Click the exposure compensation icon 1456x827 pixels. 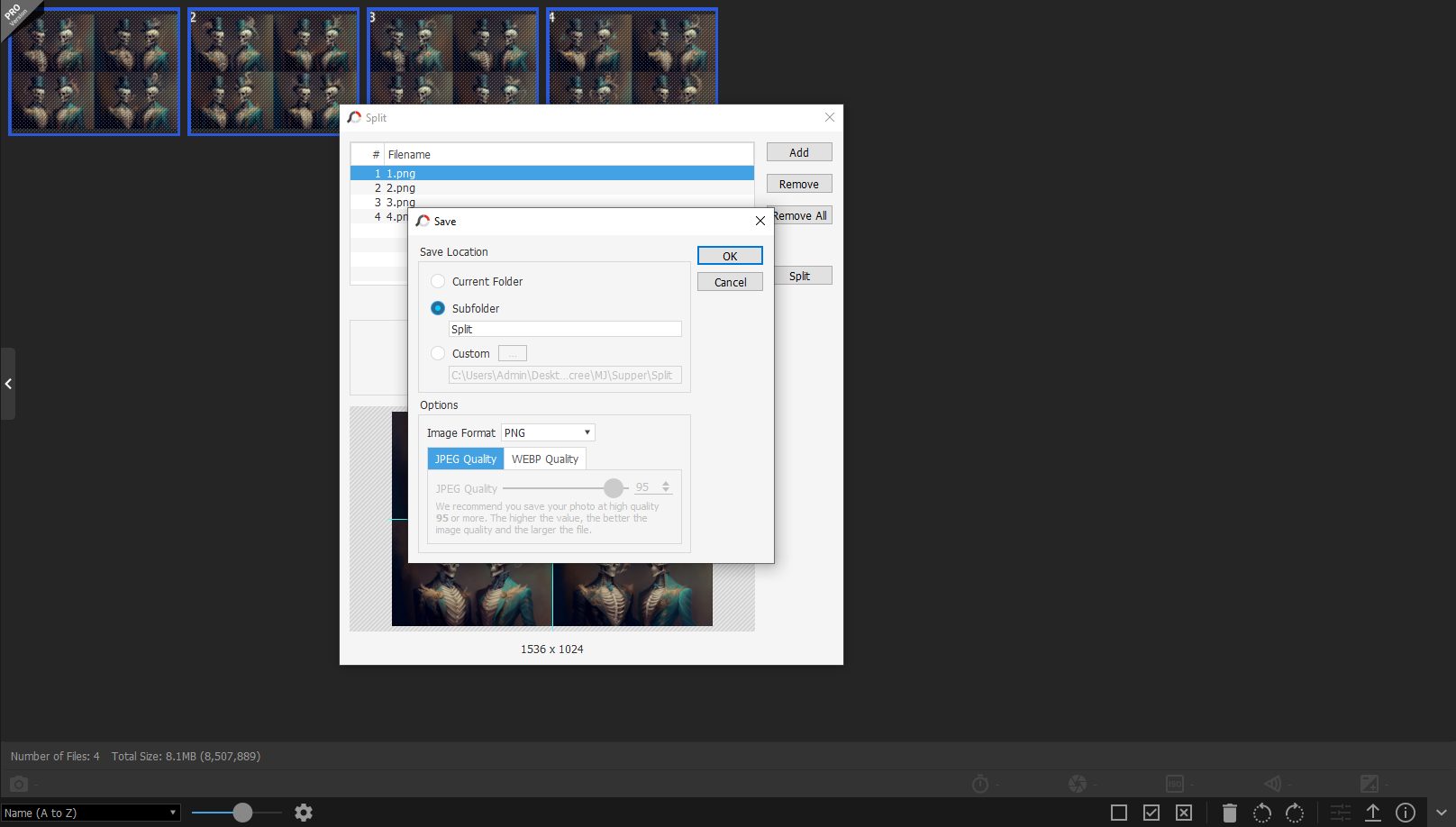point(1370,784)
